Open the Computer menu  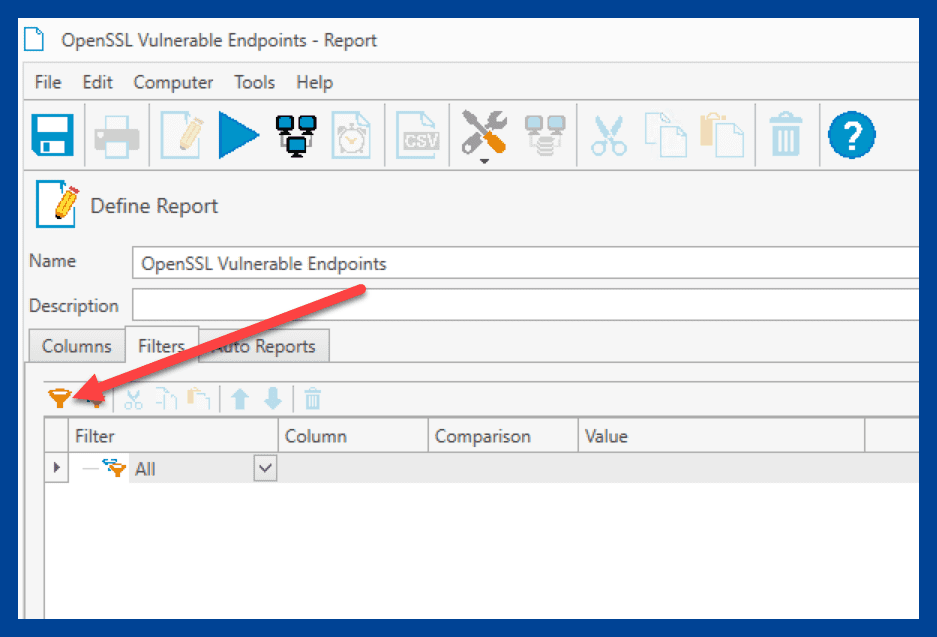coord(173,82)
